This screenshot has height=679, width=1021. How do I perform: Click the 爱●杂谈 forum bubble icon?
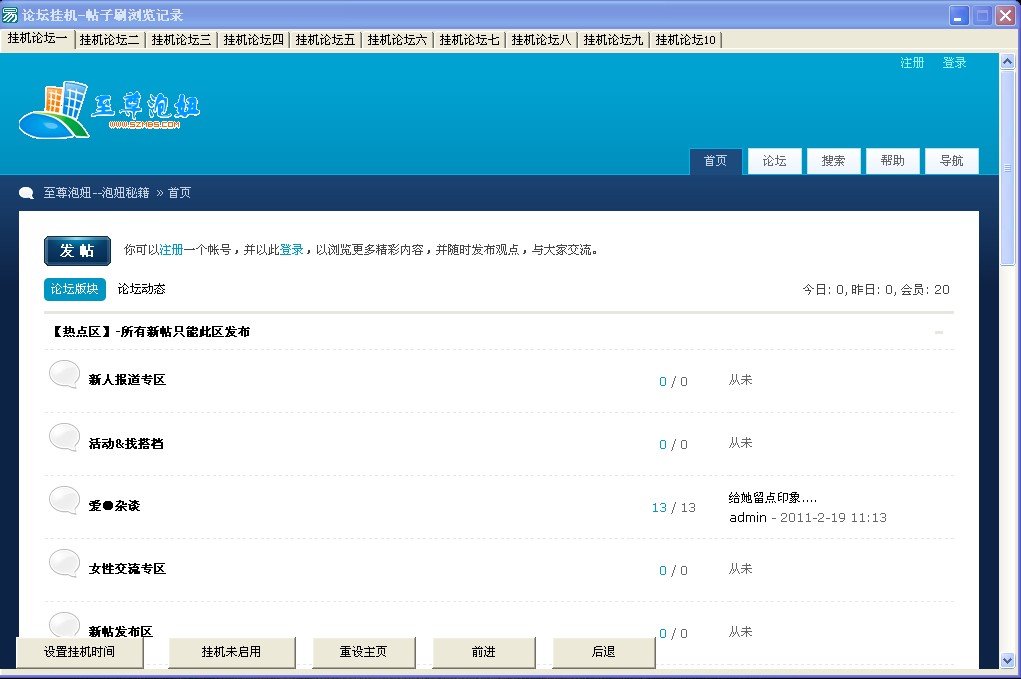[65, 501]
